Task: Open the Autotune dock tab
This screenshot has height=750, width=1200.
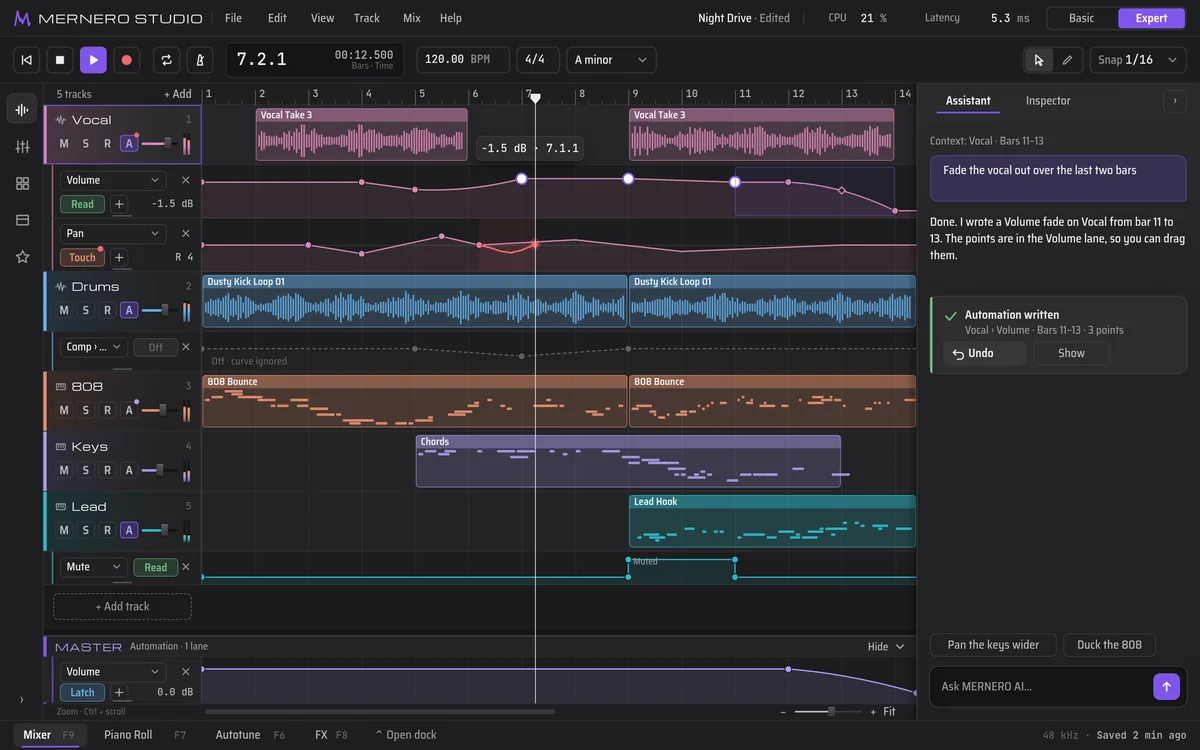Action: coord(250,735)
